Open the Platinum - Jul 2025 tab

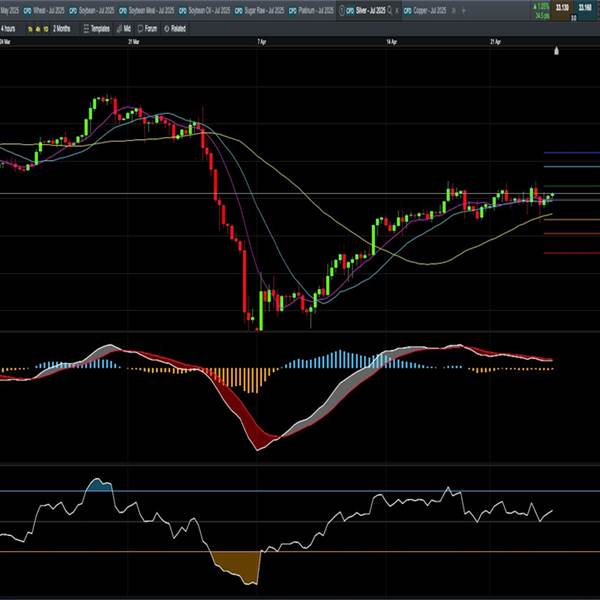[x=311, y=10]
